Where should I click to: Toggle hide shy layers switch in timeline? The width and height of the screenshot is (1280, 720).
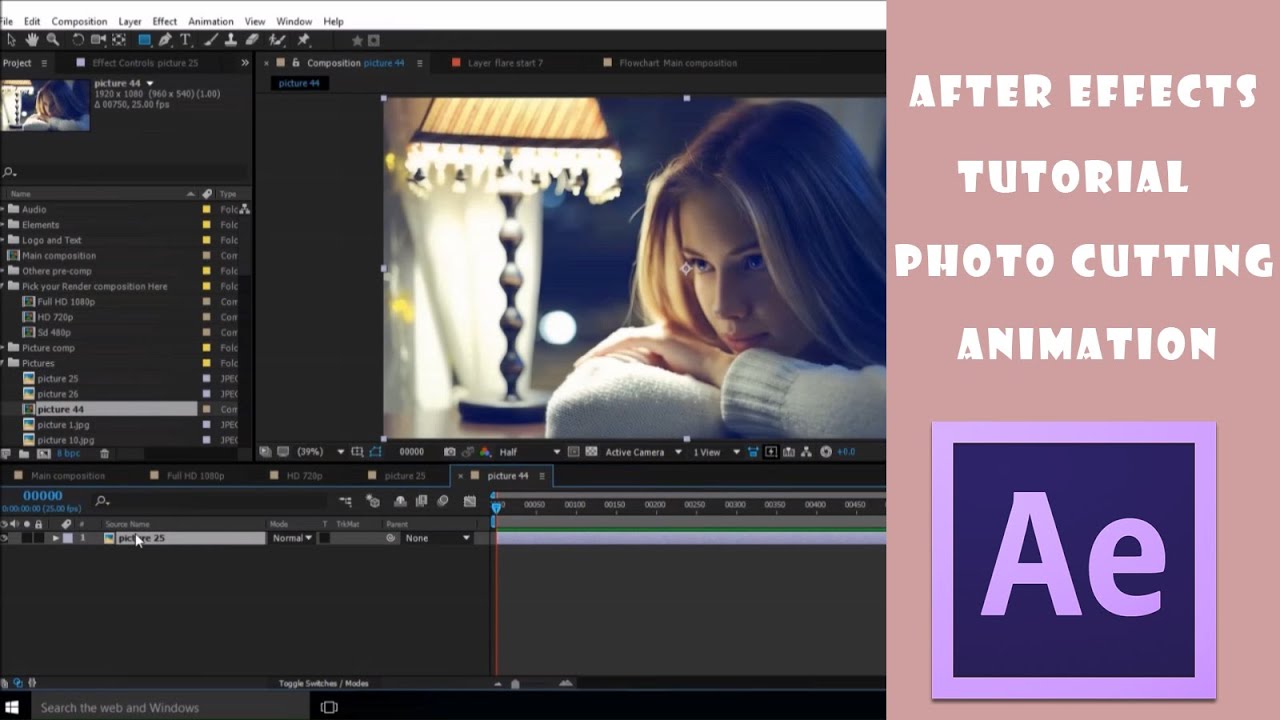[x=399, y=501]
